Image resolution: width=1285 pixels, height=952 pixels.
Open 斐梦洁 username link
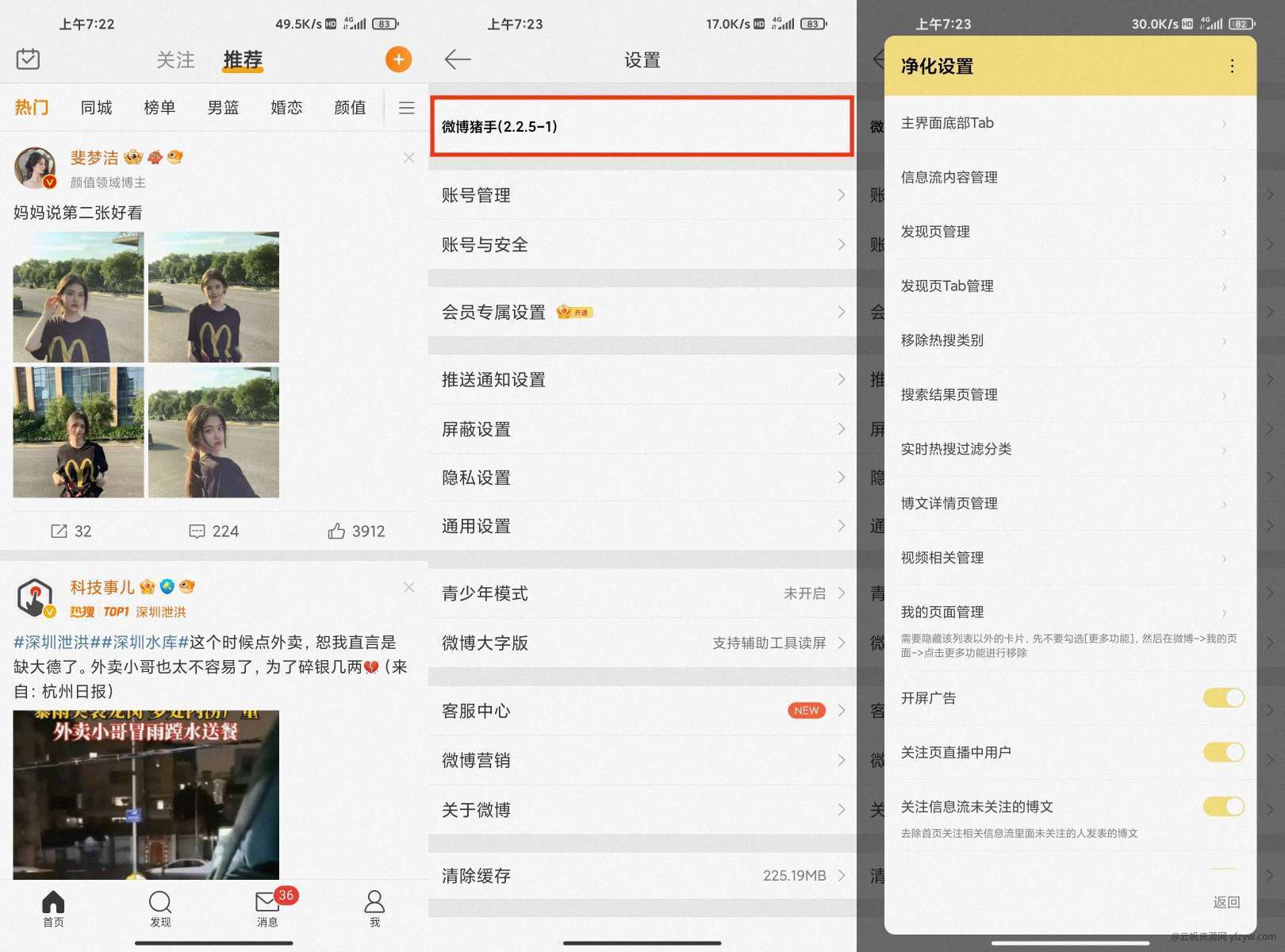94,158
